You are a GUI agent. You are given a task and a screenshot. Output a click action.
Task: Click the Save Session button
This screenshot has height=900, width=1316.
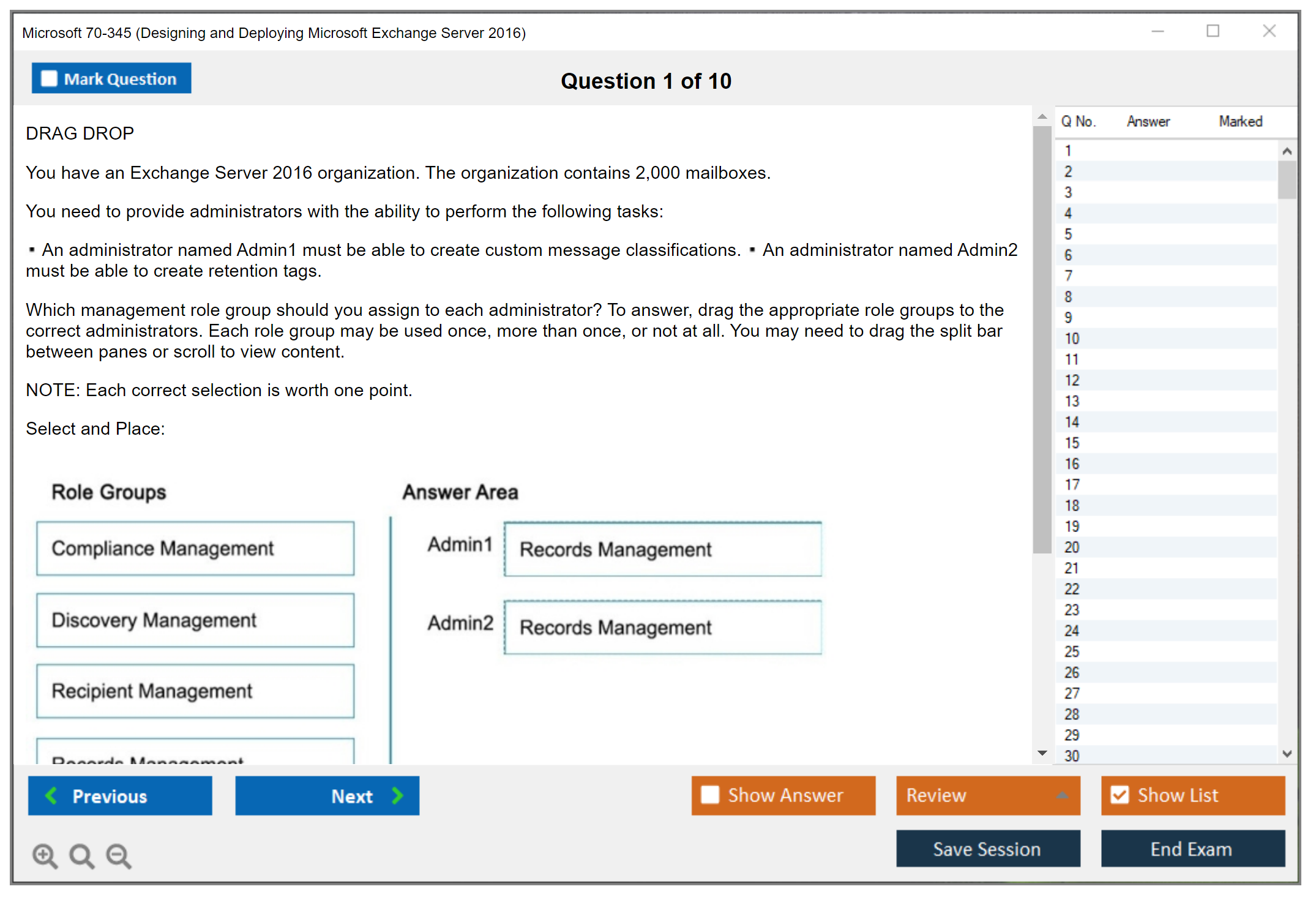point(987,849)
